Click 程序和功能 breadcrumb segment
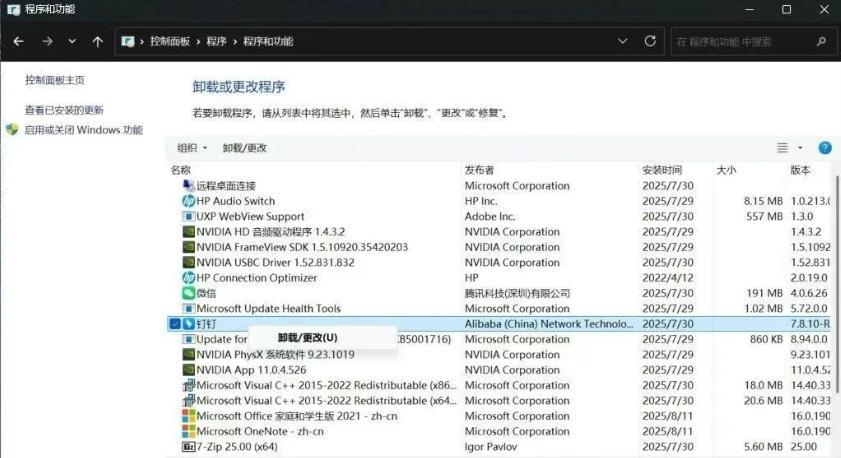The height and width of the screenshot is (458, 841). click(268, 41)
